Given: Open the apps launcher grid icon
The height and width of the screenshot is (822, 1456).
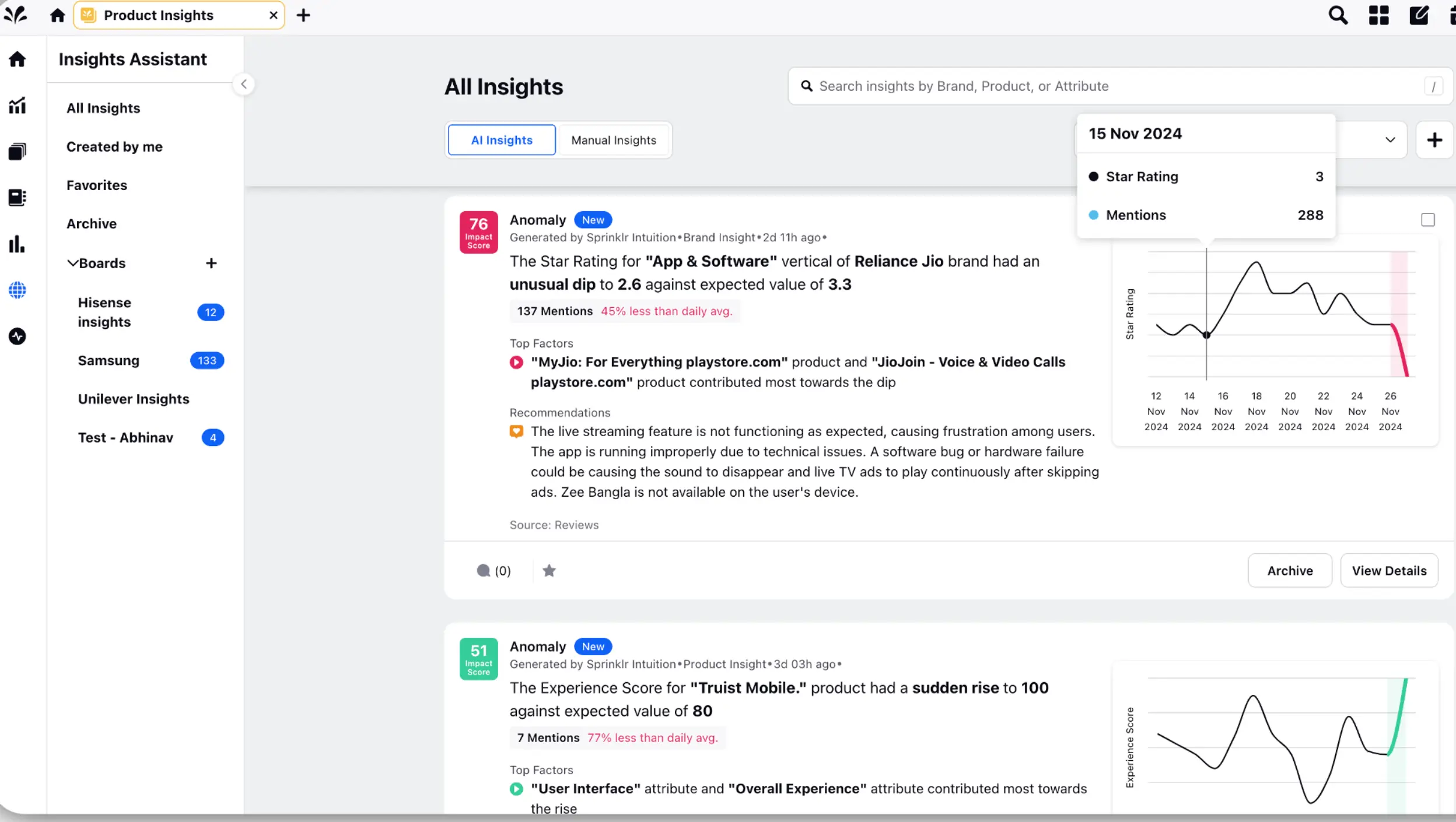Looking at the screenshot, I should [1378, 15].
